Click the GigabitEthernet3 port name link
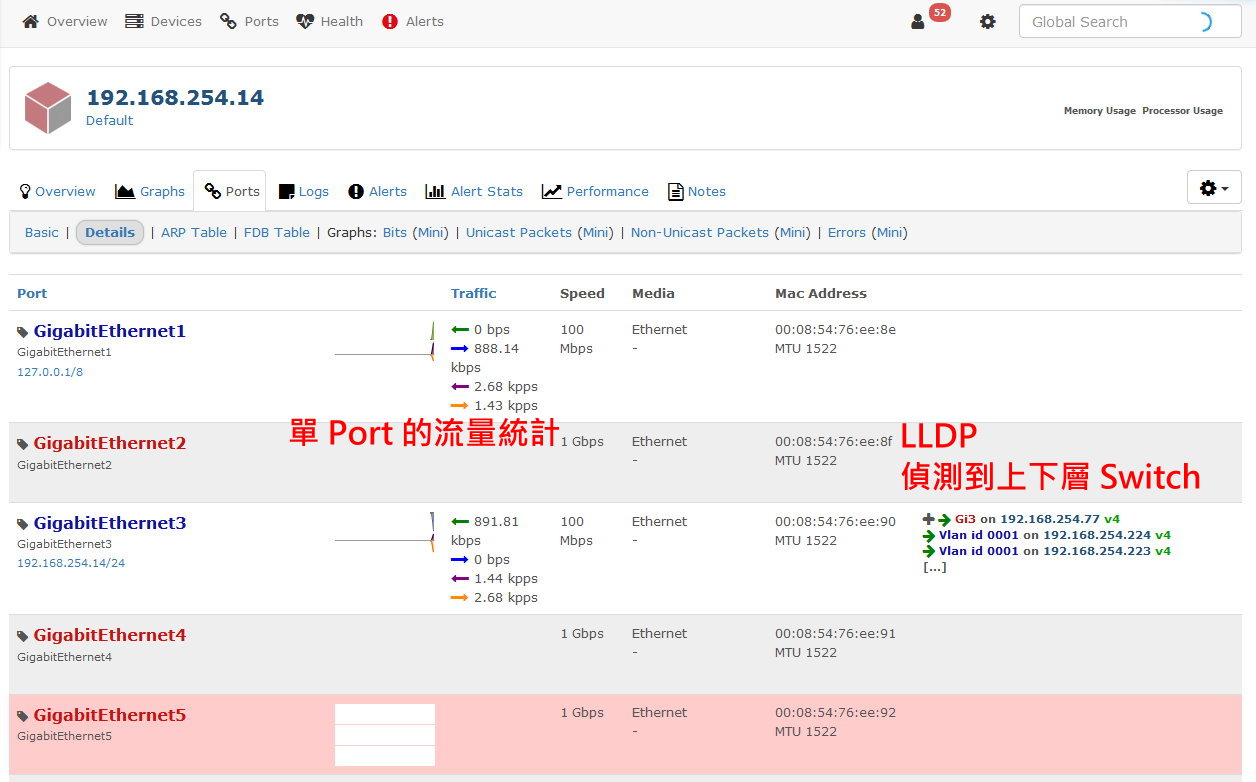This screenshot has height=782, width=1256. click(x=110, y=523)
